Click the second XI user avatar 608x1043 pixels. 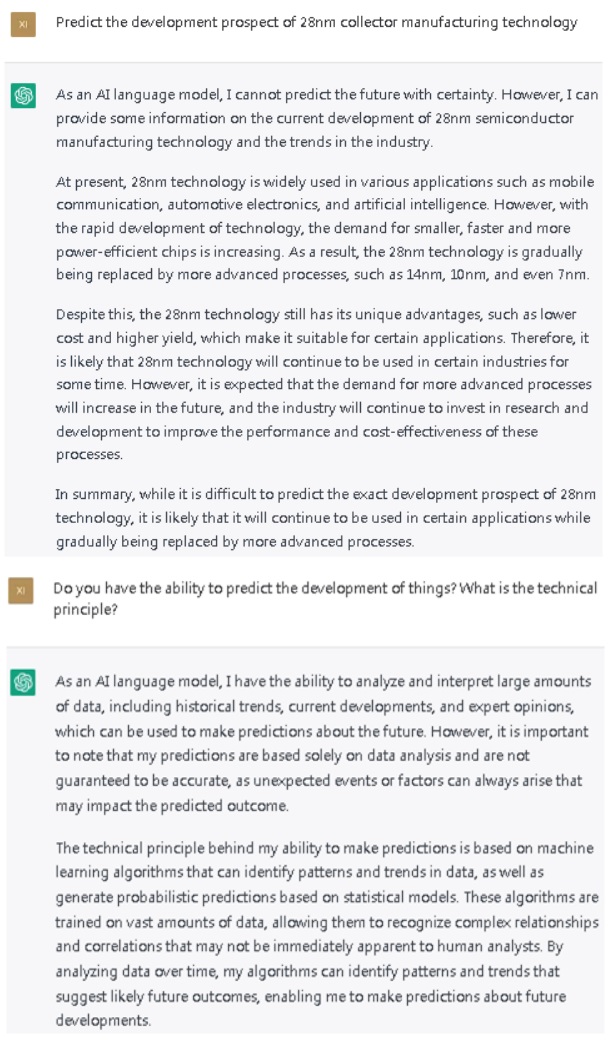[22, 591]
